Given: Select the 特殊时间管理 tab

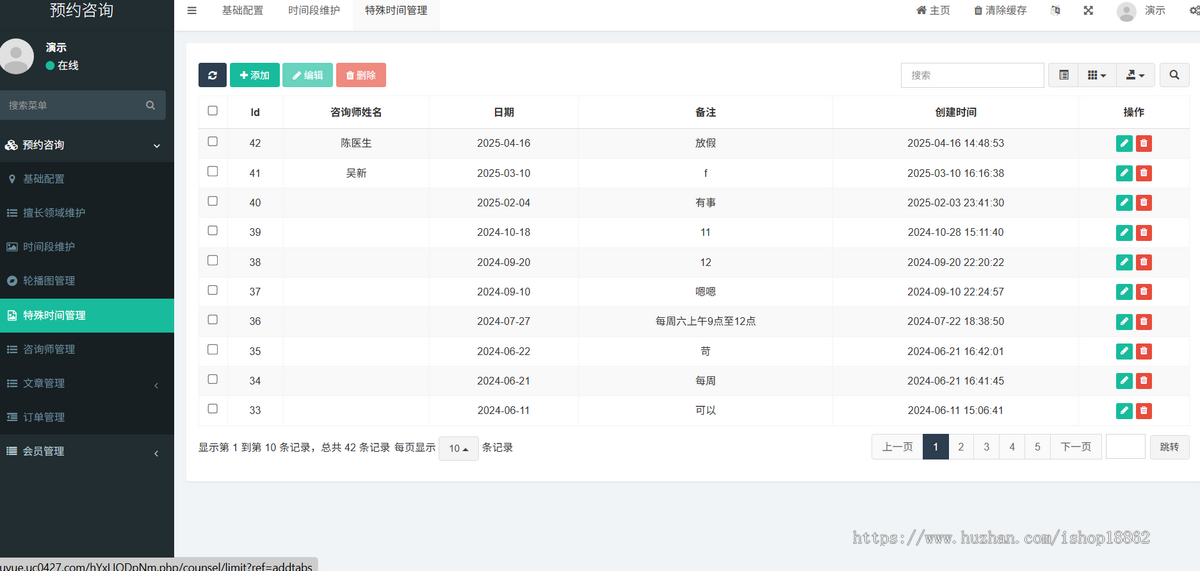Looking at the screenshot, I should pyautogui.click(x=396, y=11).
